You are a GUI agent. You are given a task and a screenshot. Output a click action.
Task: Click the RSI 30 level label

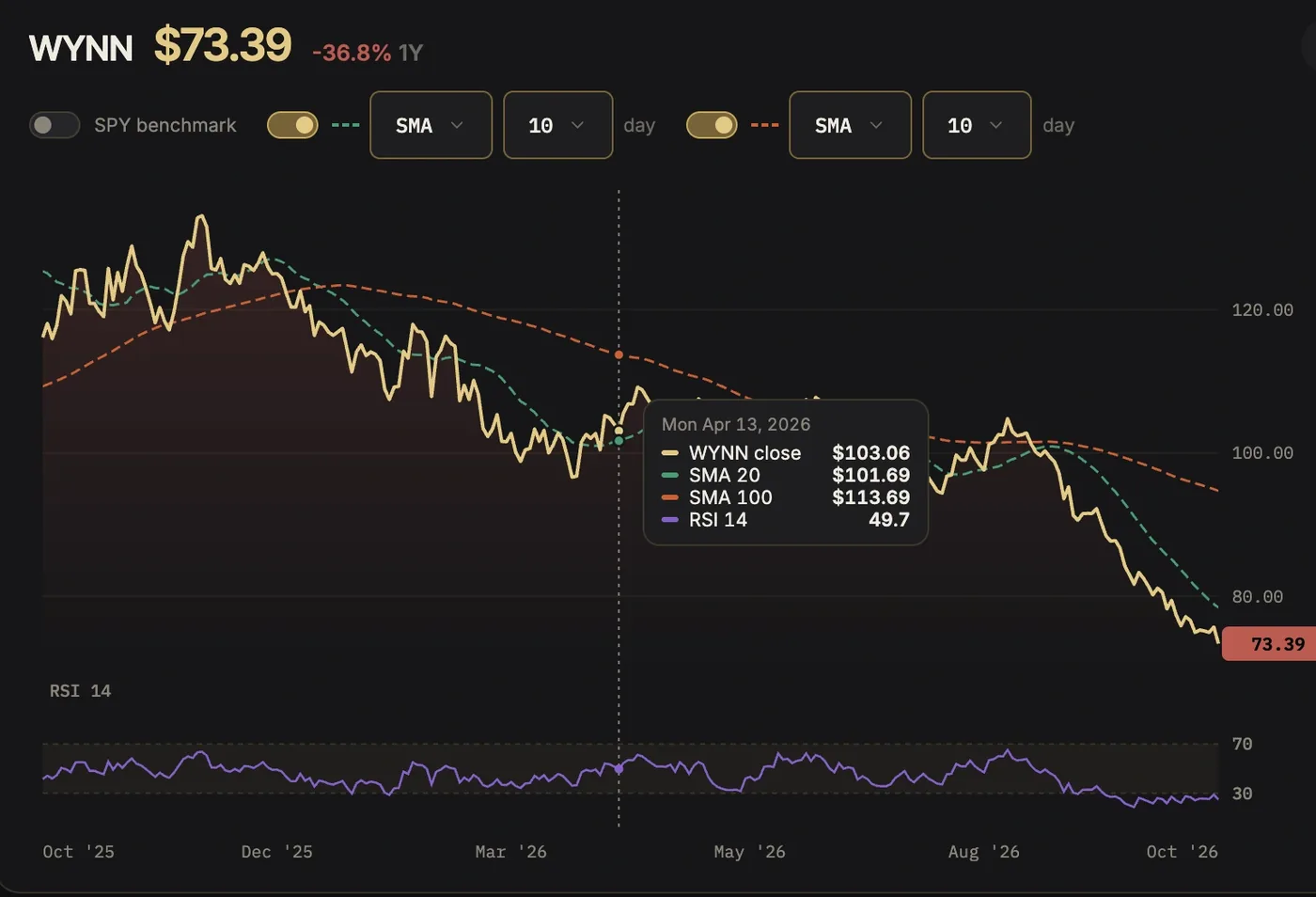point(1242,794)
